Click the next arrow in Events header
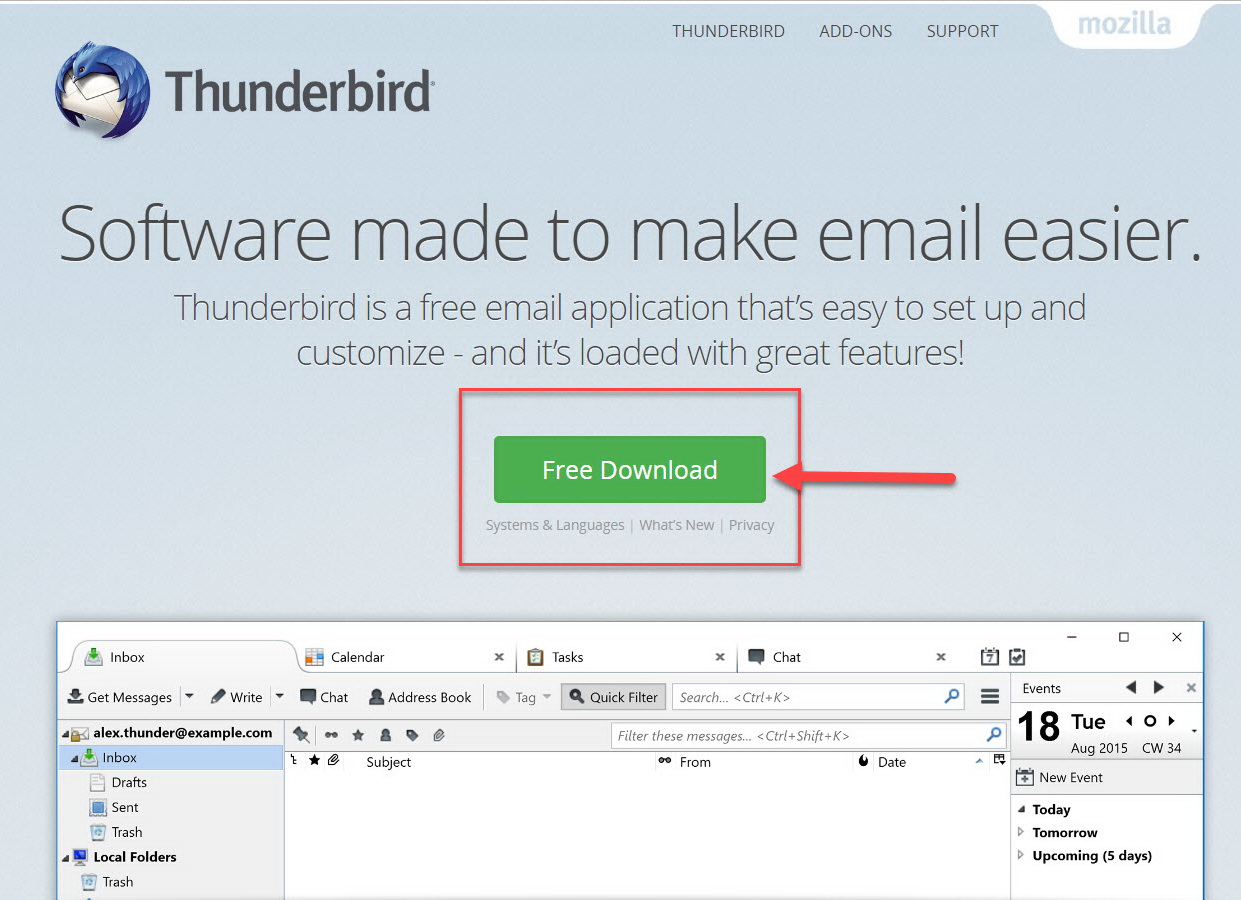The height and width of the screenshot is (900, 1241). tap(1159, 687)
